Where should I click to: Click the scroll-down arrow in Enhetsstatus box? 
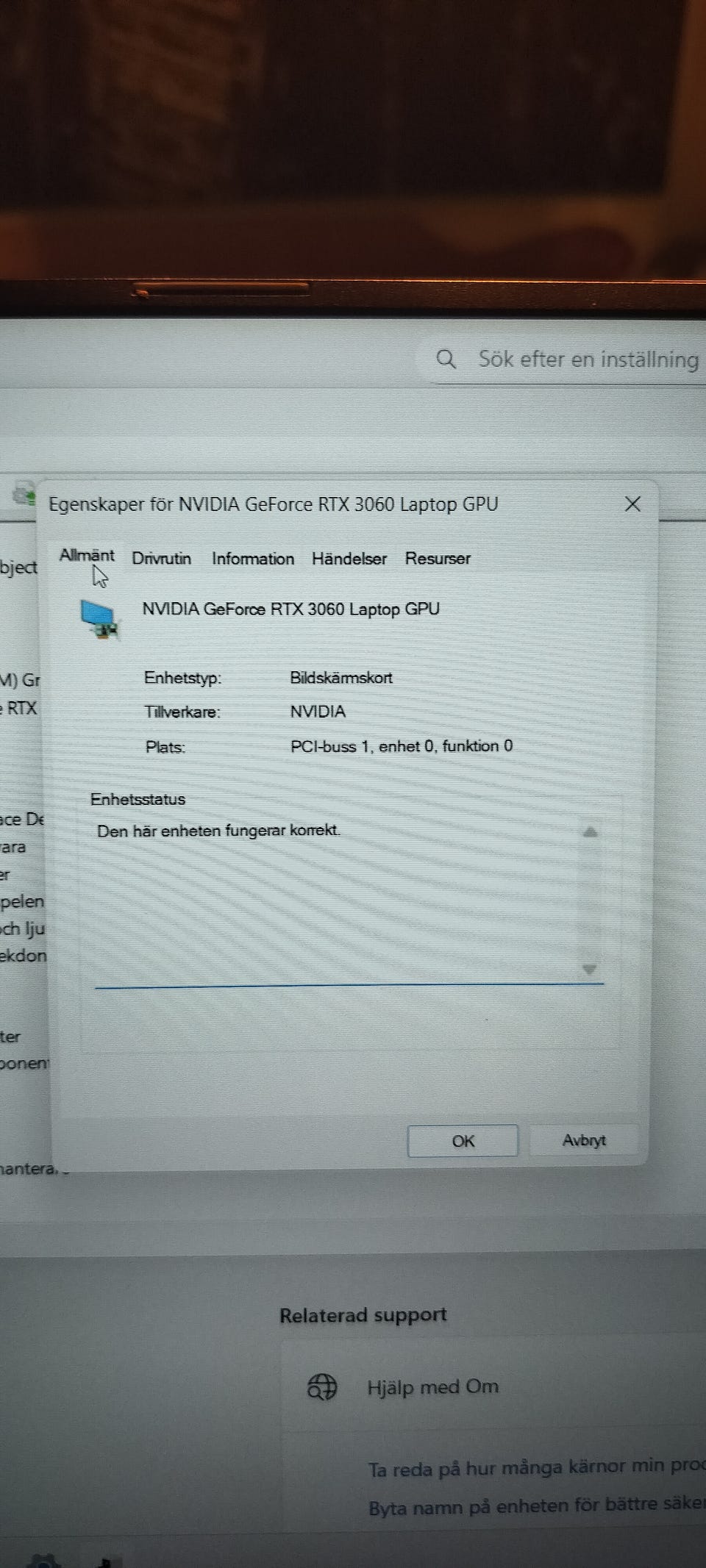tap(589, 970)
